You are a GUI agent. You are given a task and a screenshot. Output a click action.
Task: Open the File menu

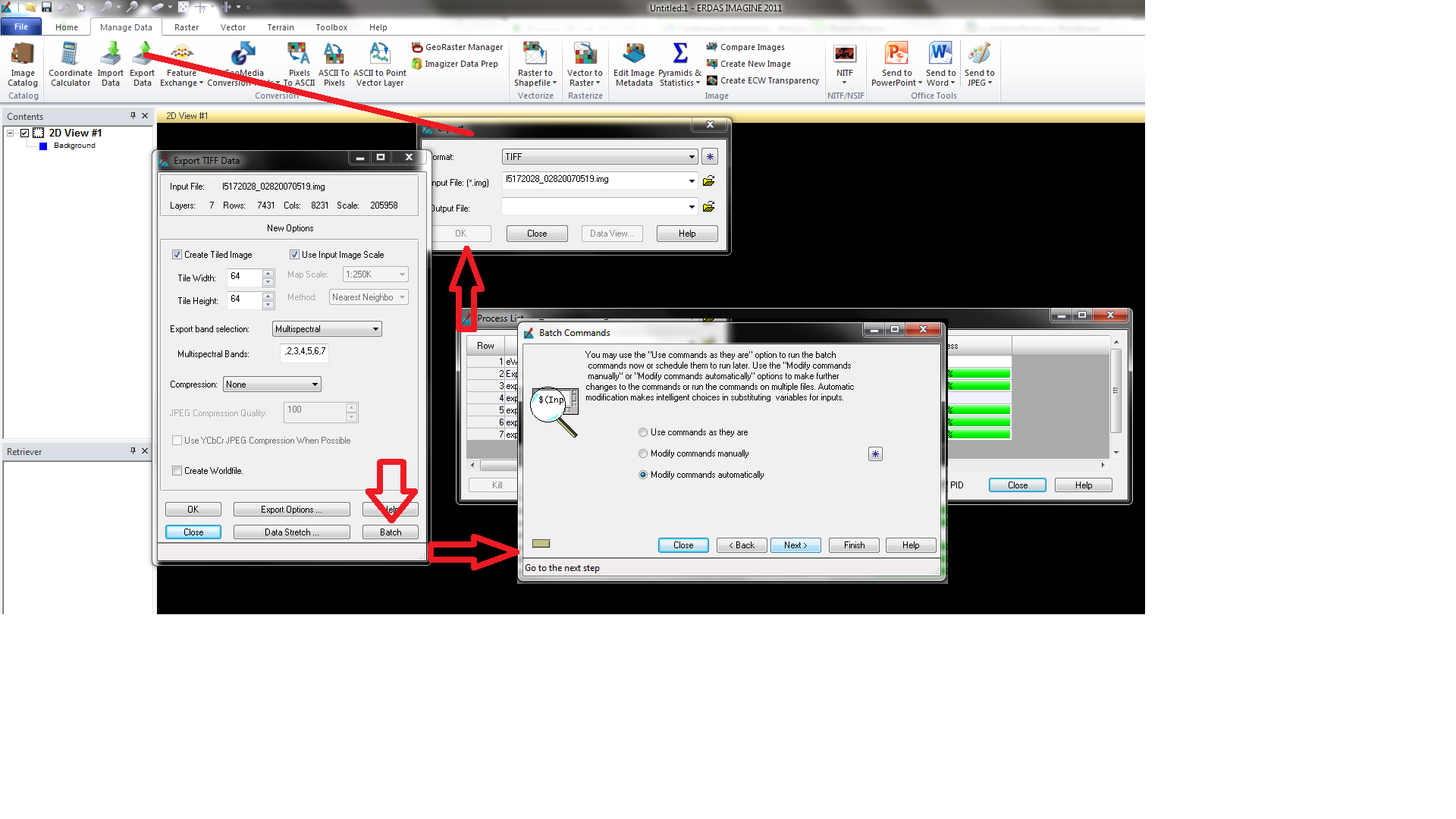click(20, 26)
